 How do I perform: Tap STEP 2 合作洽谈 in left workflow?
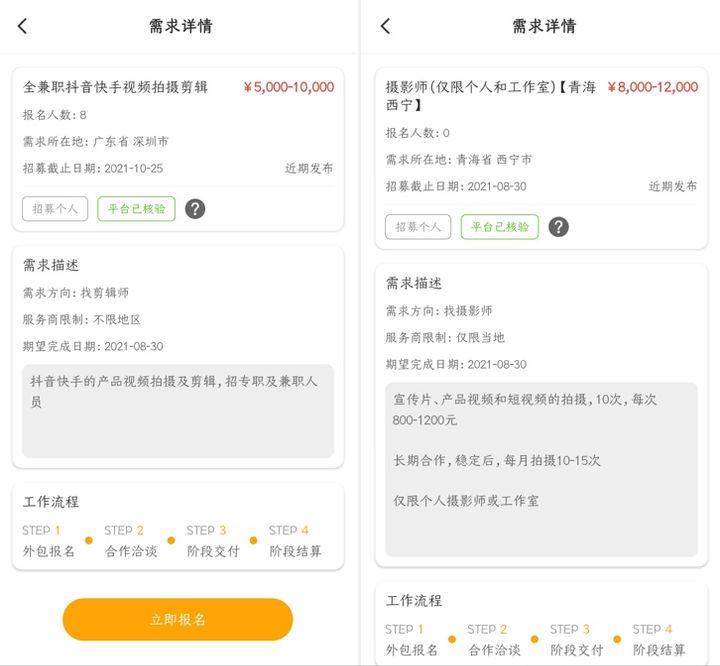[131, 541]
